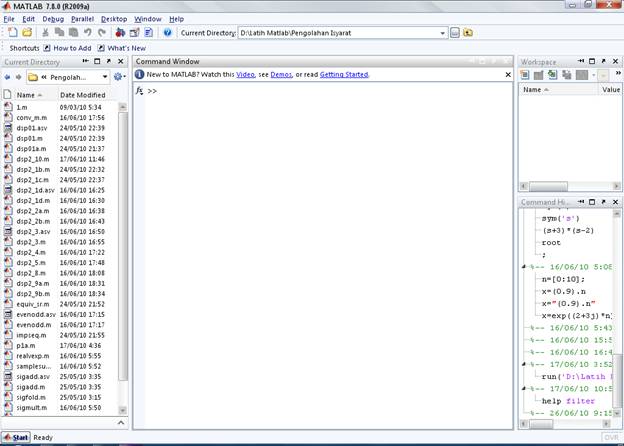Click the Getting Started link

344,74
